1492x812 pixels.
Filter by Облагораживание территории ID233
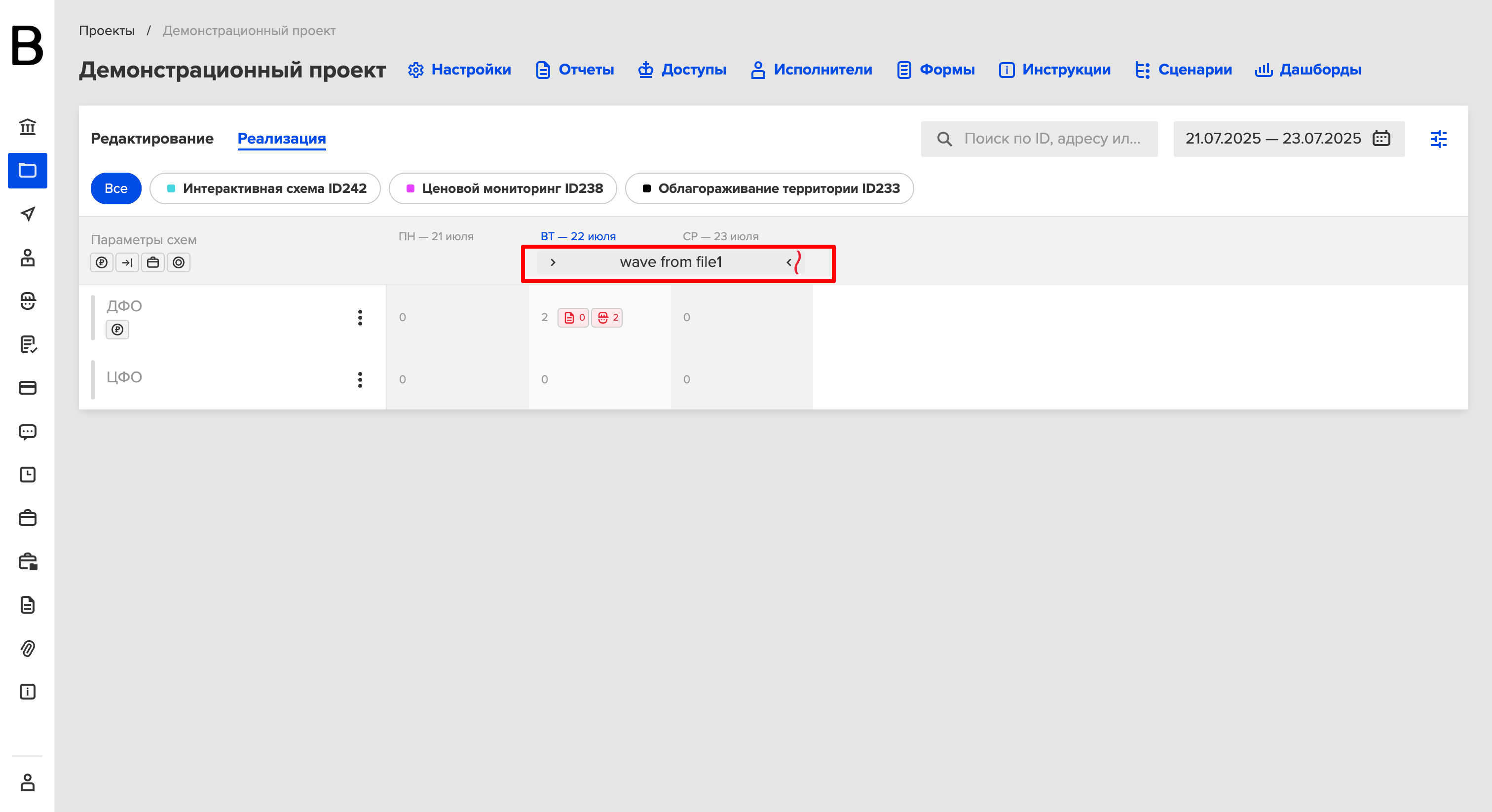pos(770,188)
